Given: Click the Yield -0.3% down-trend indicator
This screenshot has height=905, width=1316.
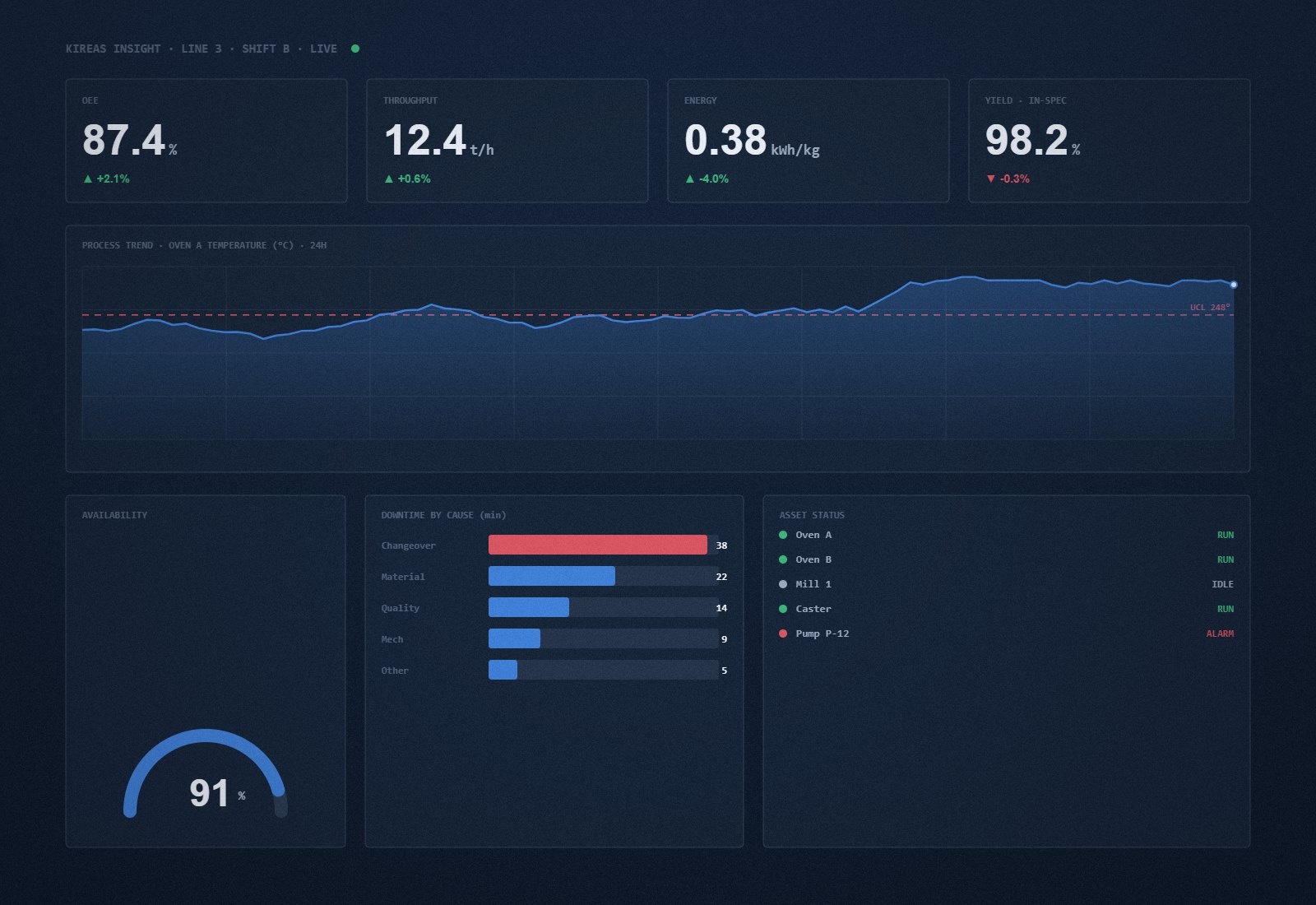Looking at the screenshot, I should 1008,179.
